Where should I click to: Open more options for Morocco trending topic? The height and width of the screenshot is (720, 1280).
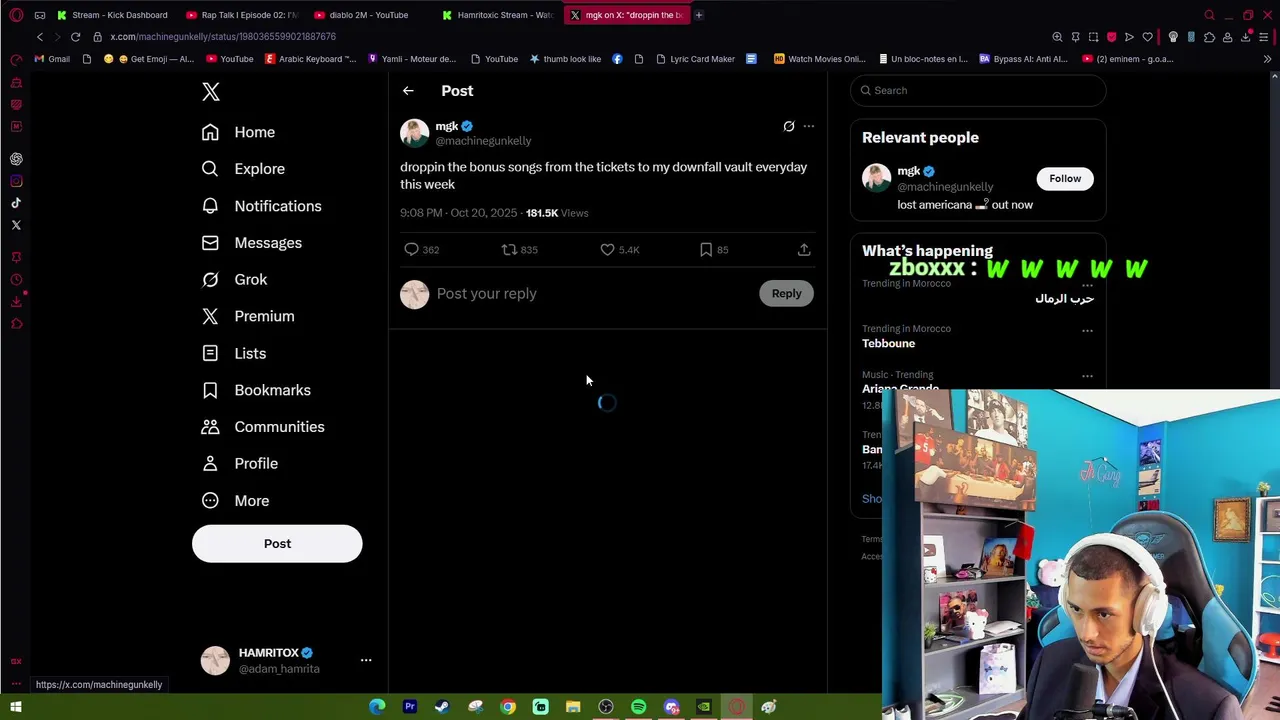click(1087, 285)
